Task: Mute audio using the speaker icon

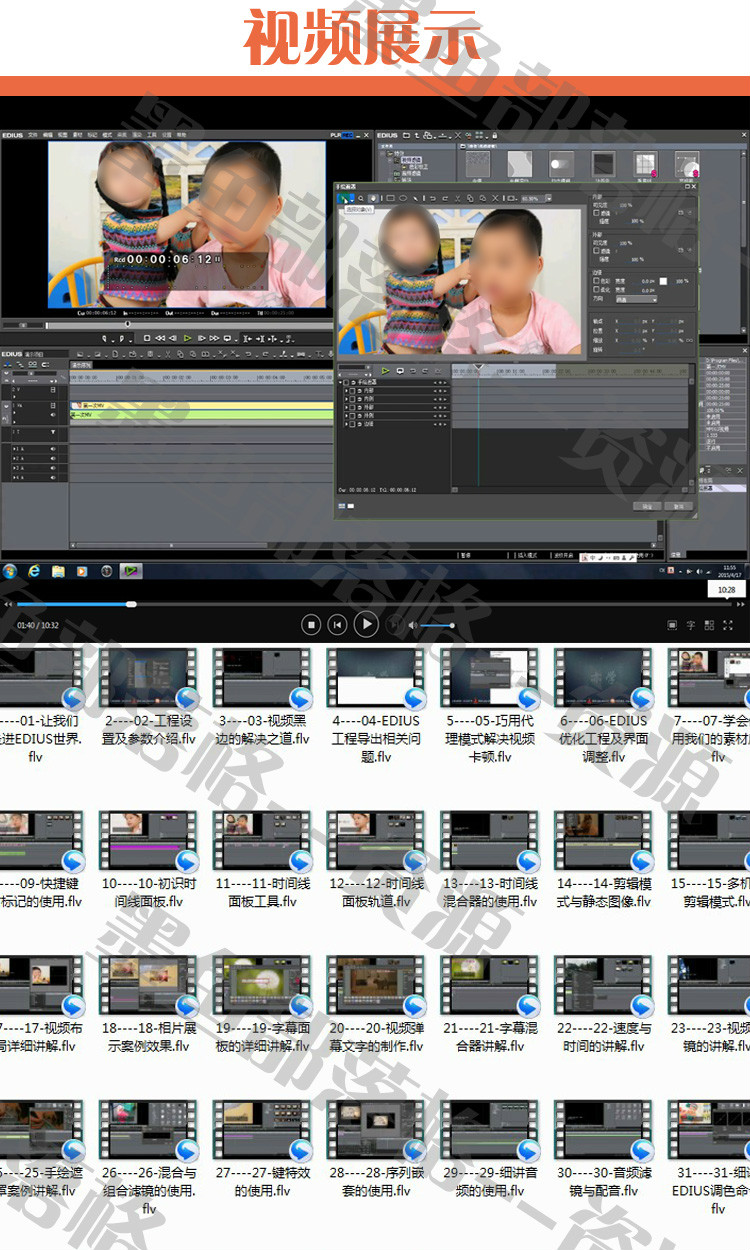Action: 411,625
